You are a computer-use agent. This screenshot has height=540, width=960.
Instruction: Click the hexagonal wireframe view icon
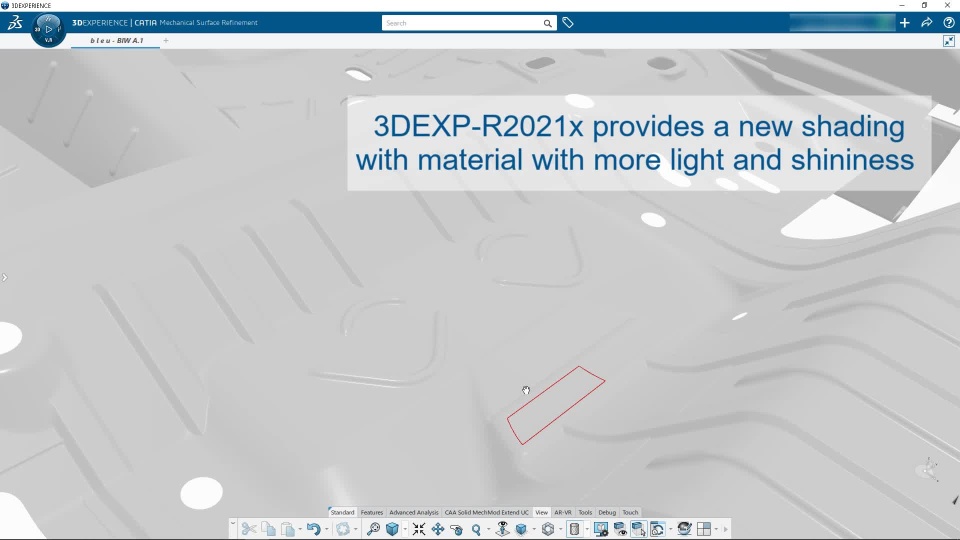pyautogui.click(x=548, y=529)
